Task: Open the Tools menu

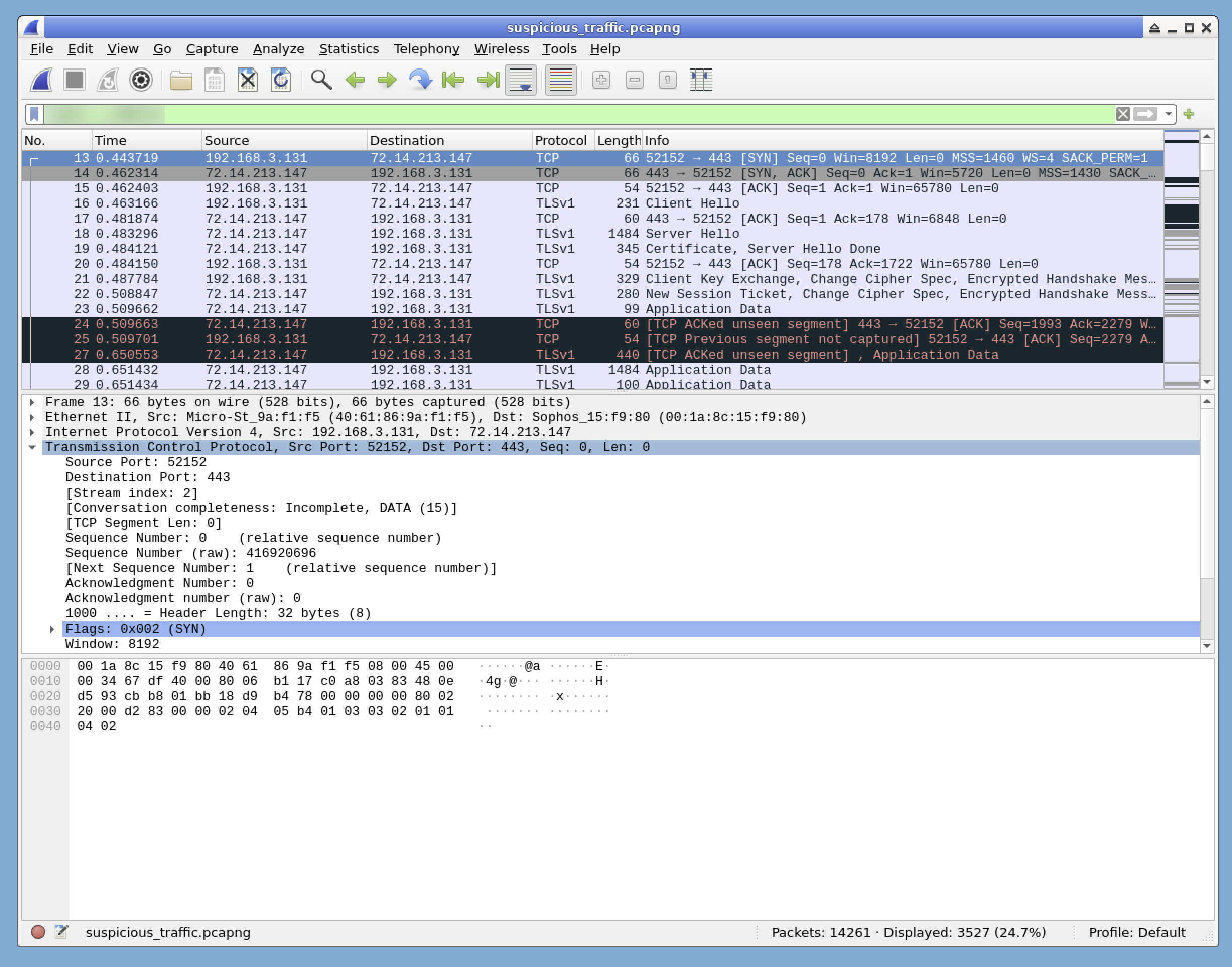Action: [x=560, y=49]
